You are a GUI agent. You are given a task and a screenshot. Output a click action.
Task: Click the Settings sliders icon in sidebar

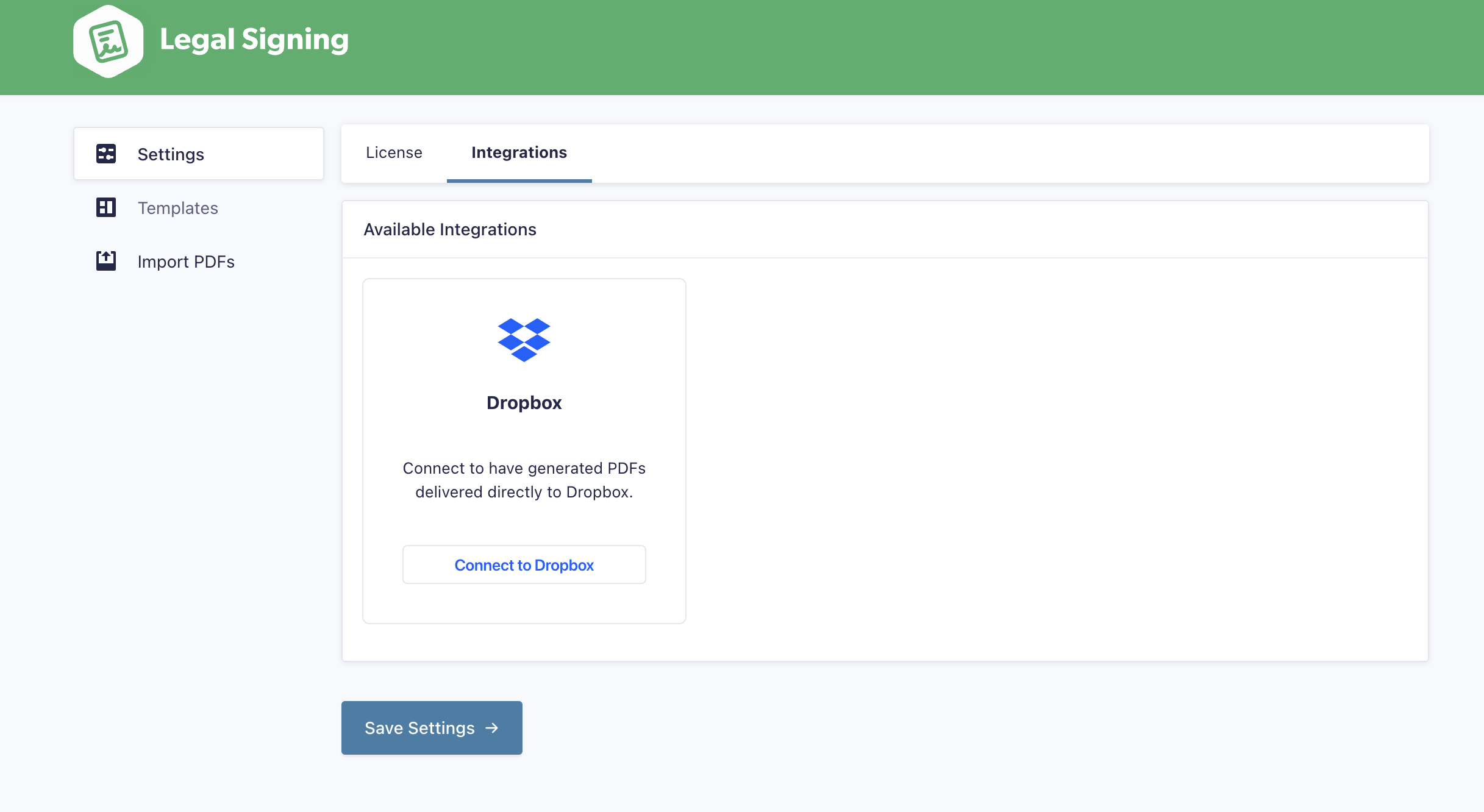click(x=106, y=154)
